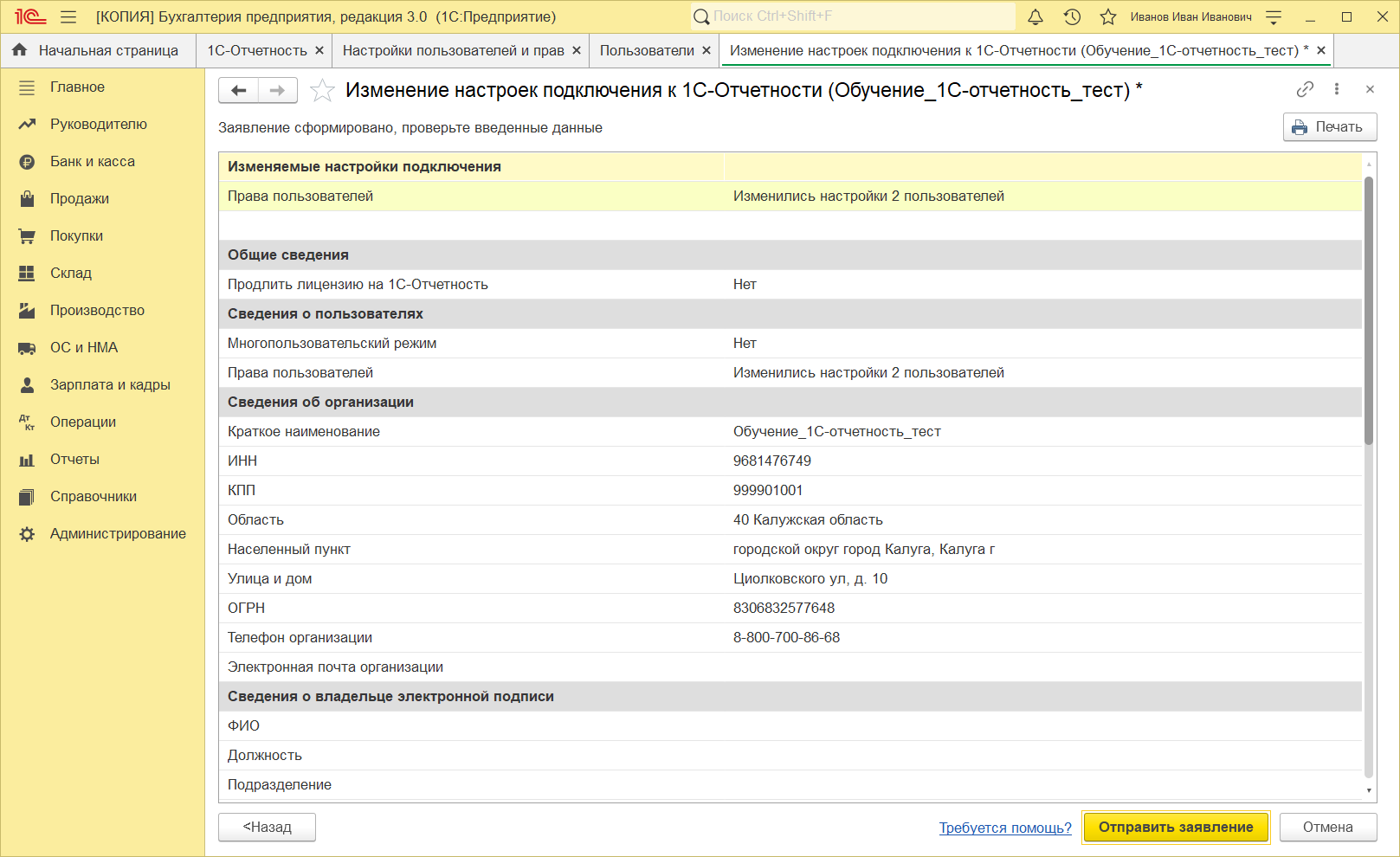Click the ИНН value 9681476749
The height and width of the screenshot is (857, 1400).
tap(772, 461)
